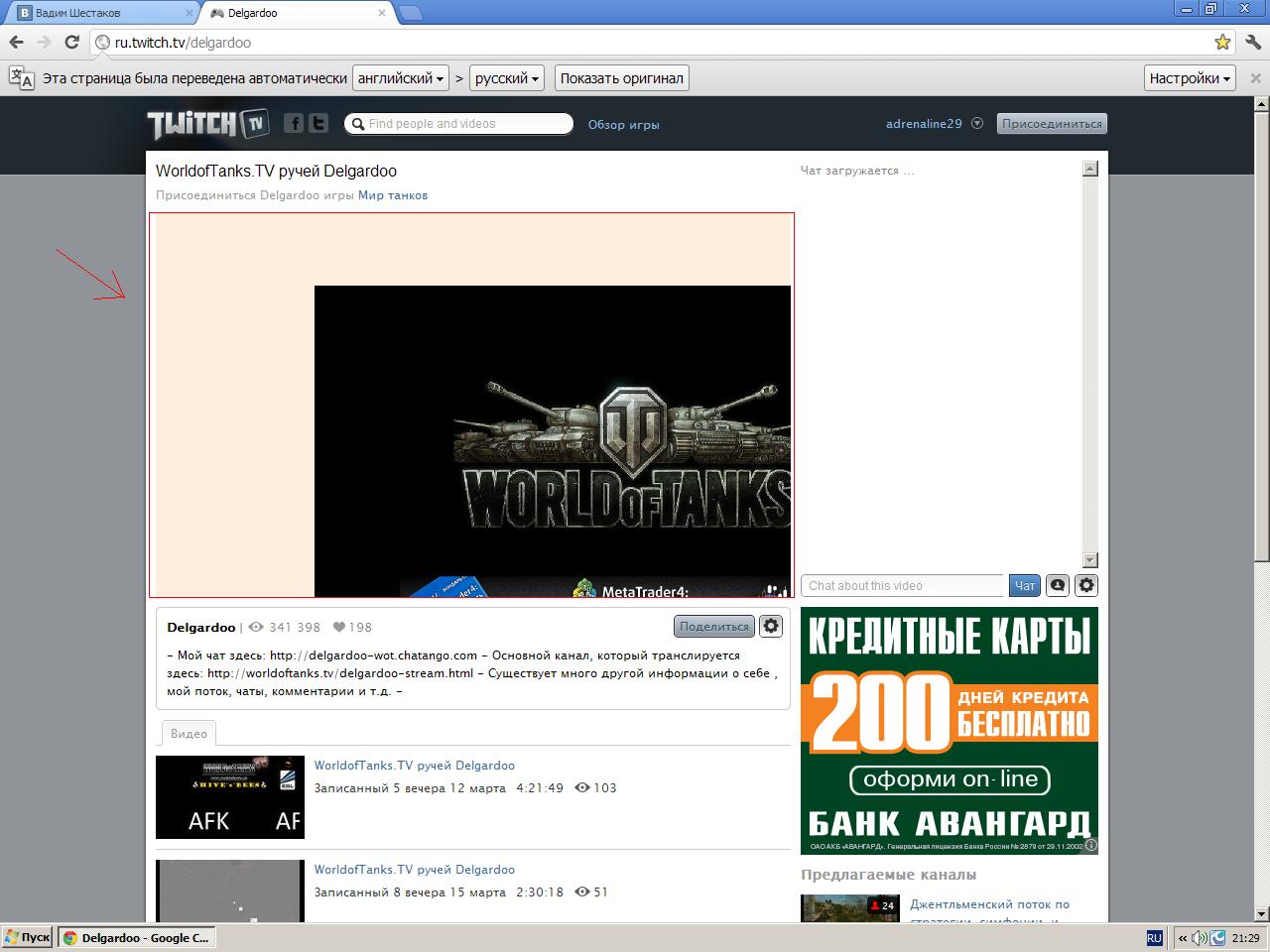Screen dimensions: 1270x952
Task: Send message with the Чат button
Action: pos(1025,585)
